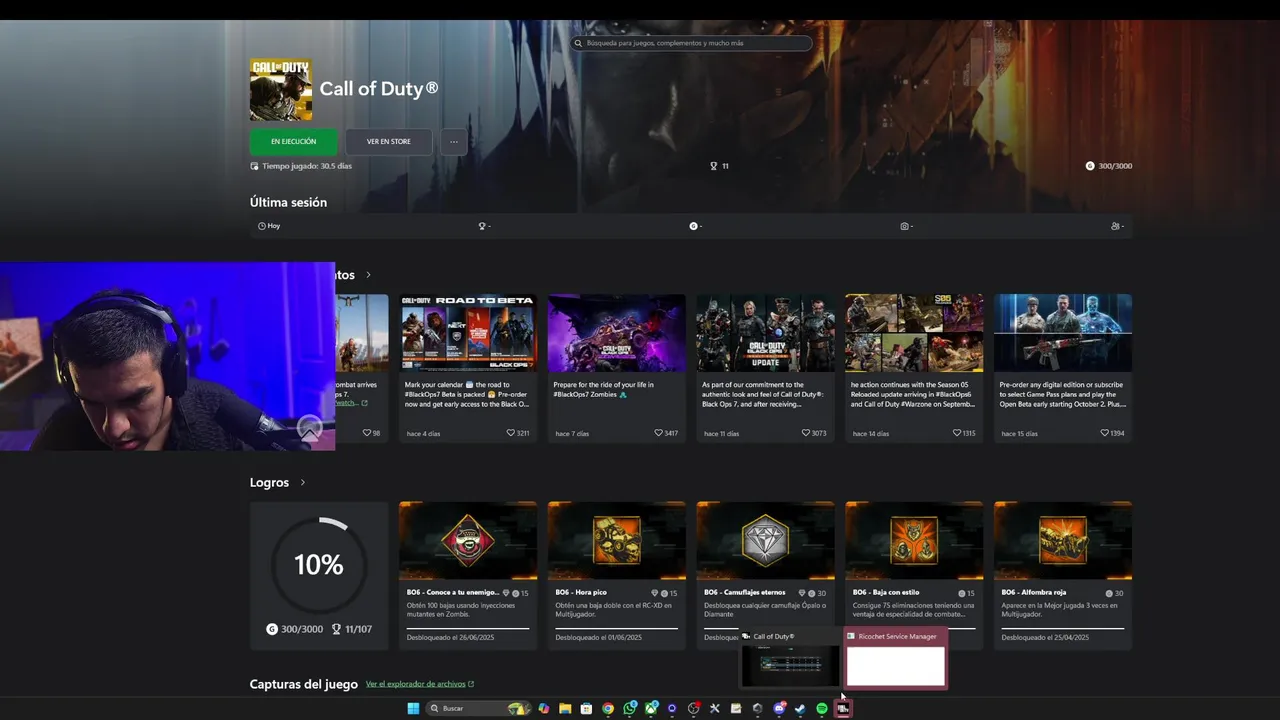Click the header gamerscore icon beside 300/3000
This screenshot has height=720, width=1280.
point(1090,166)
